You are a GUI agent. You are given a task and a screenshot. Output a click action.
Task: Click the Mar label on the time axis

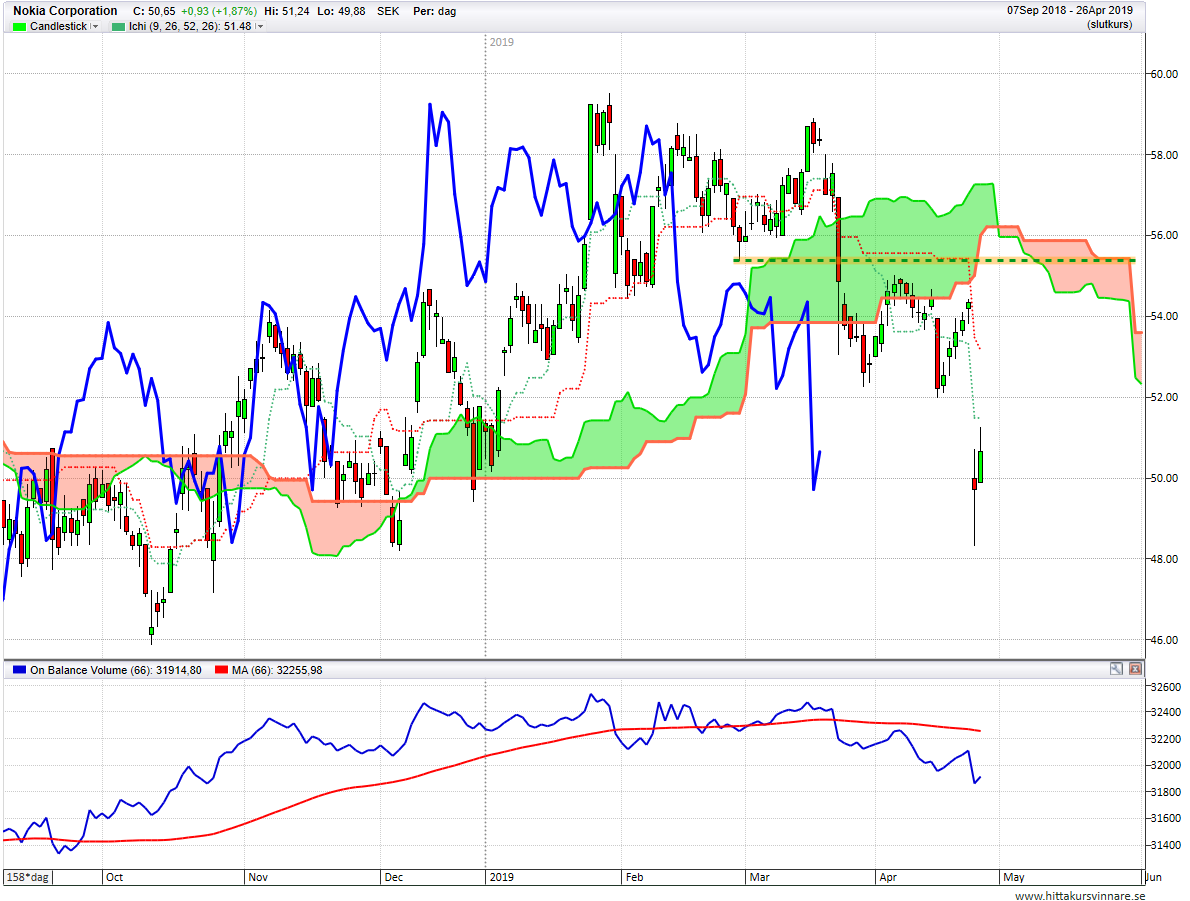[760, 877]
